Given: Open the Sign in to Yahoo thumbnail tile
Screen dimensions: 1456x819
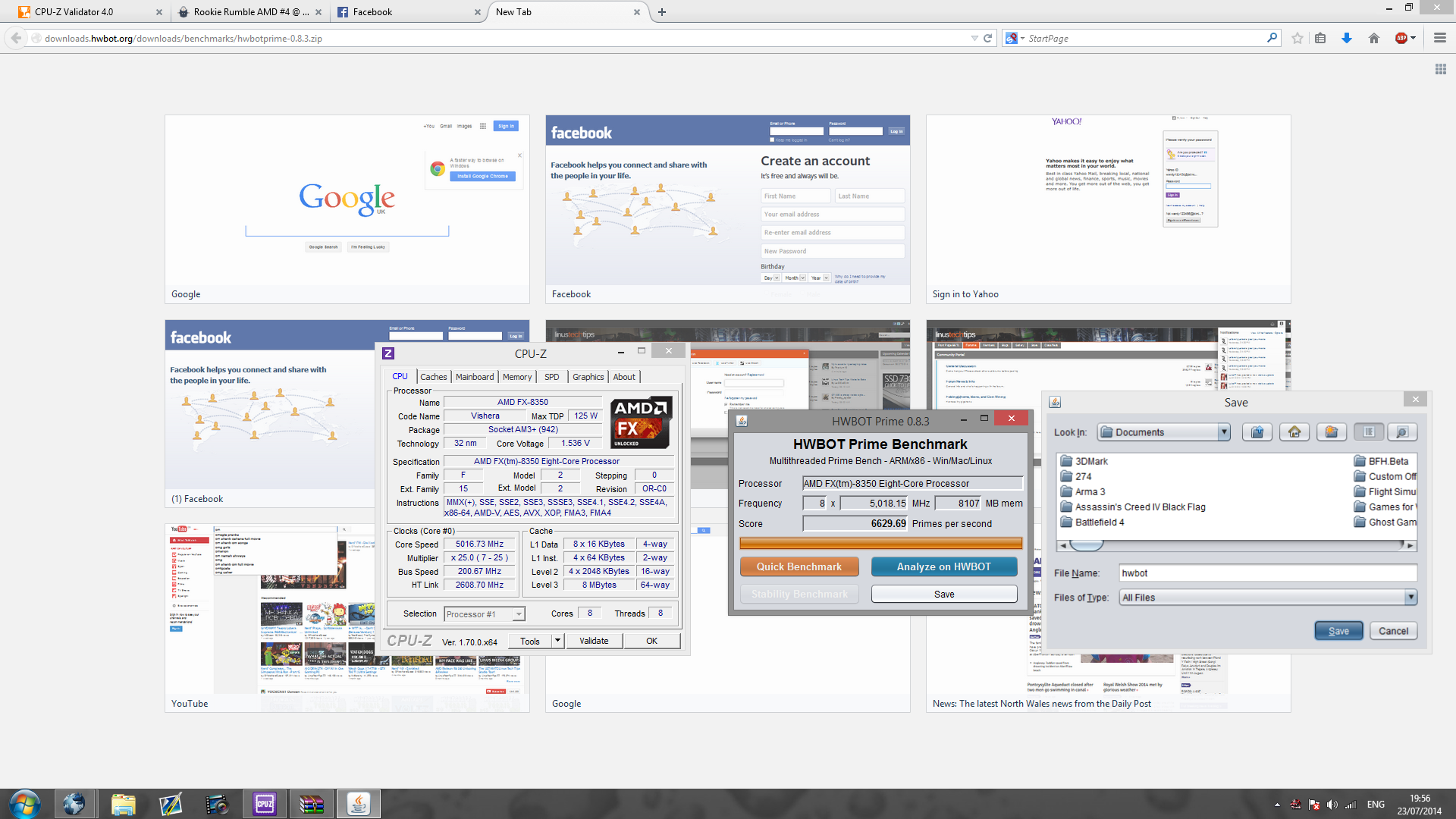Looking at the screenshot, I should coord(1109,209).
